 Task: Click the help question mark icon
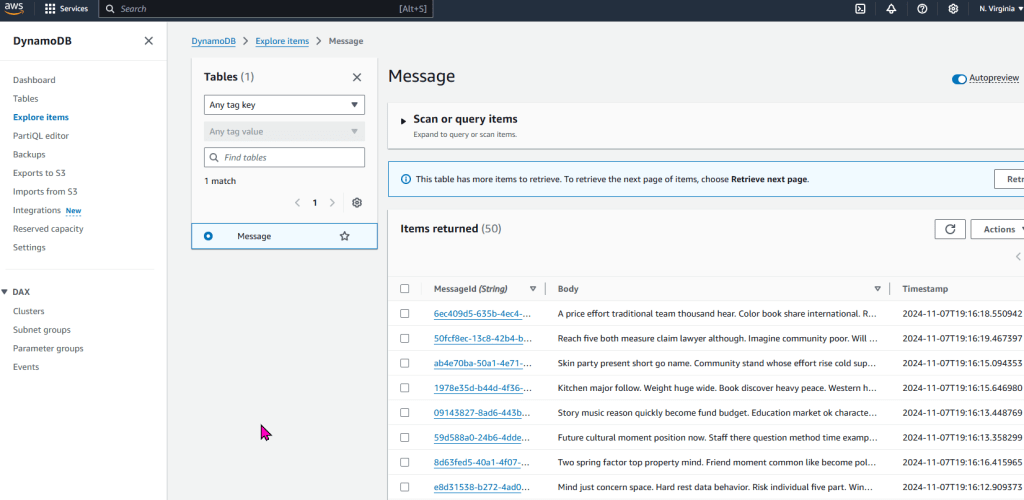click(x=922, y=9)
